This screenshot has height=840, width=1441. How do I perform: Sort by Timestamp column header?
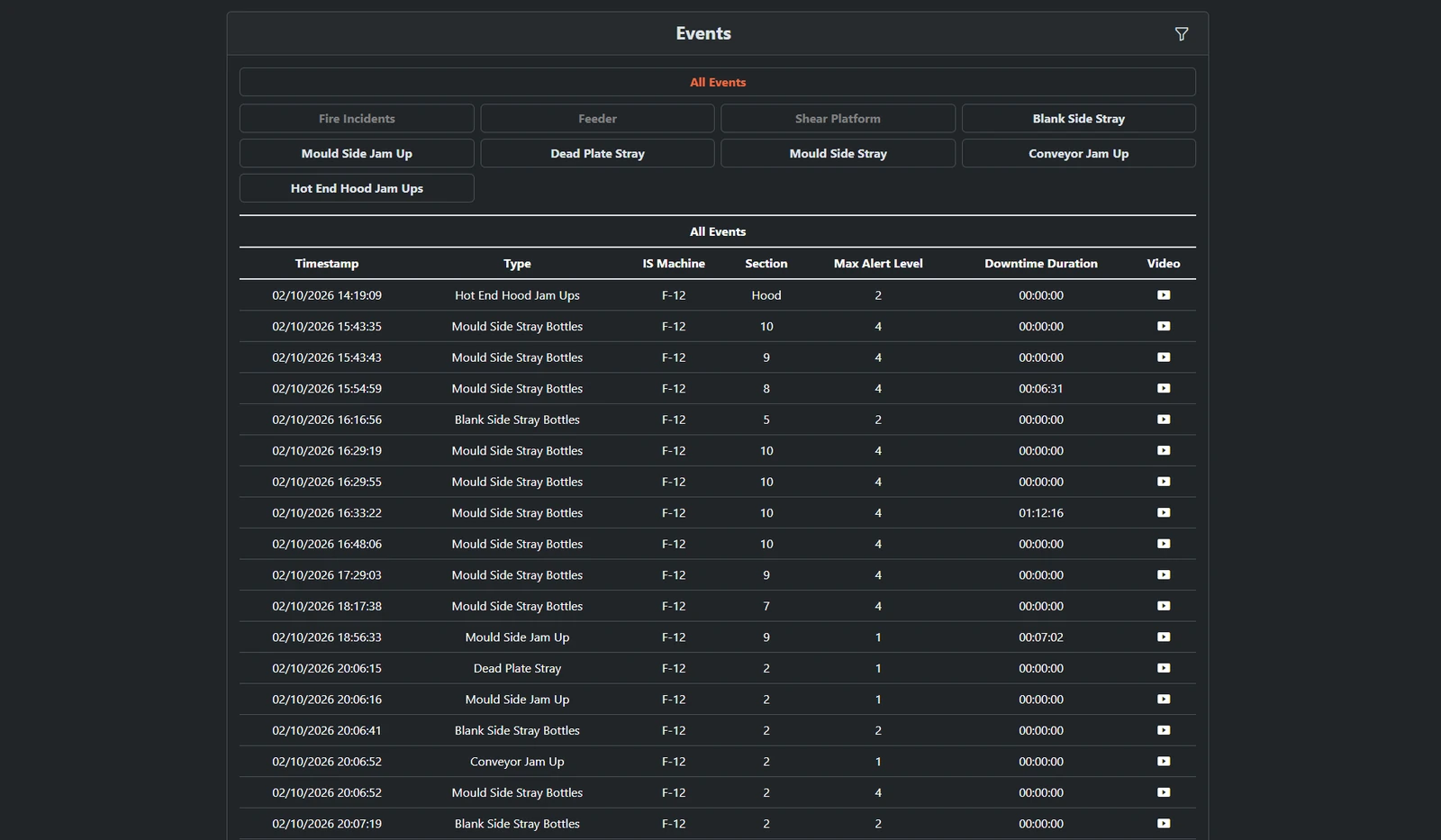tap(327, 264)
